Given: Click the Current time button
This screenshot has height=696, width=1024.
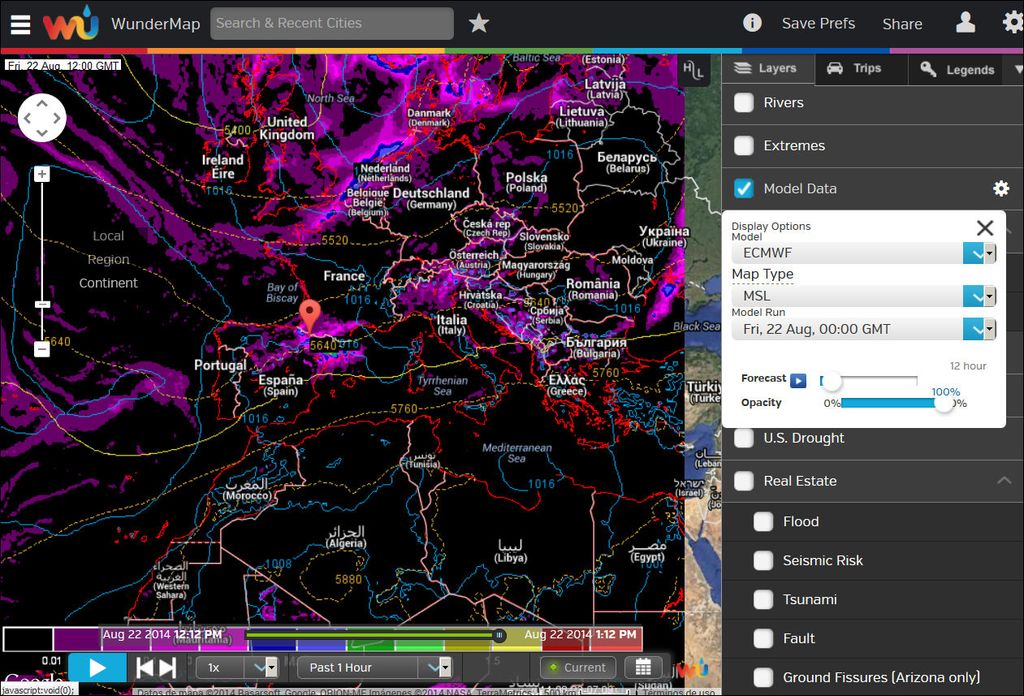Looking at the screenshot, I should (x=578, y=668).
